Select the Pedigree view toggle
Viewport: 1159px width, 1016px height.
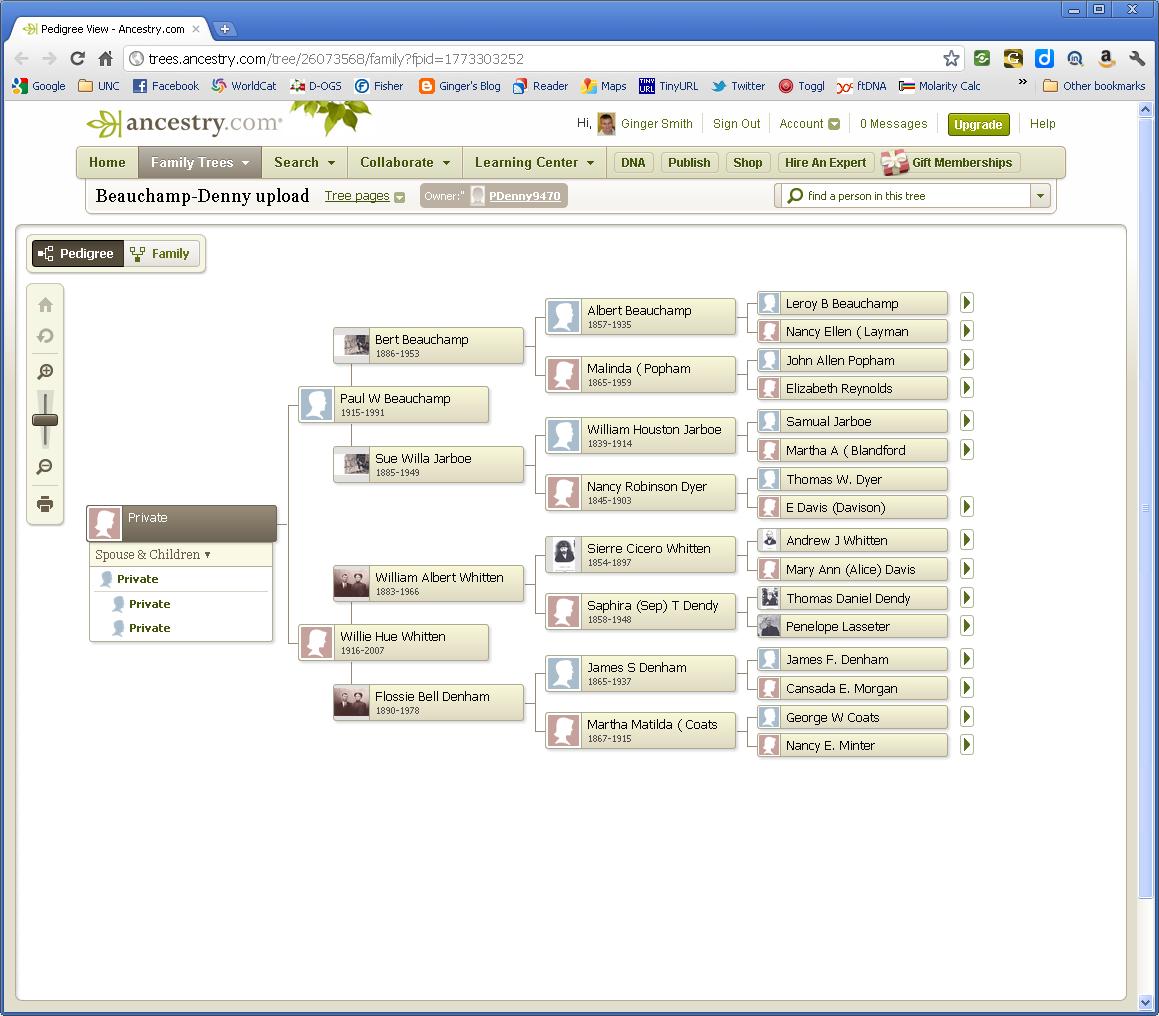77,253
